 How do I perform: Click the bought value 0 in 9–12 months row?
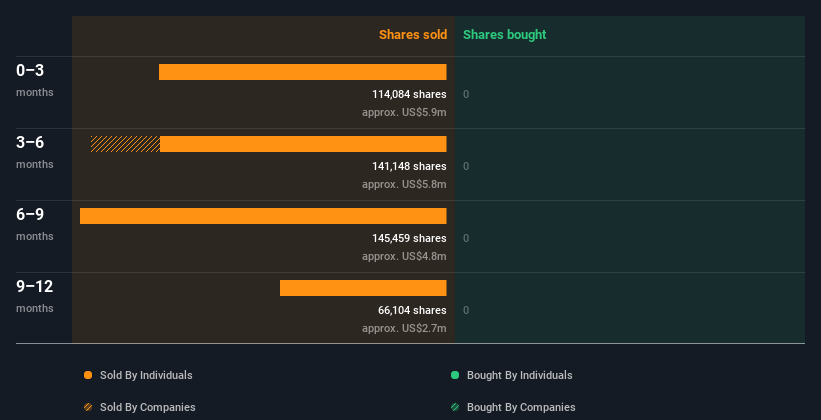(x=466, y=310)
